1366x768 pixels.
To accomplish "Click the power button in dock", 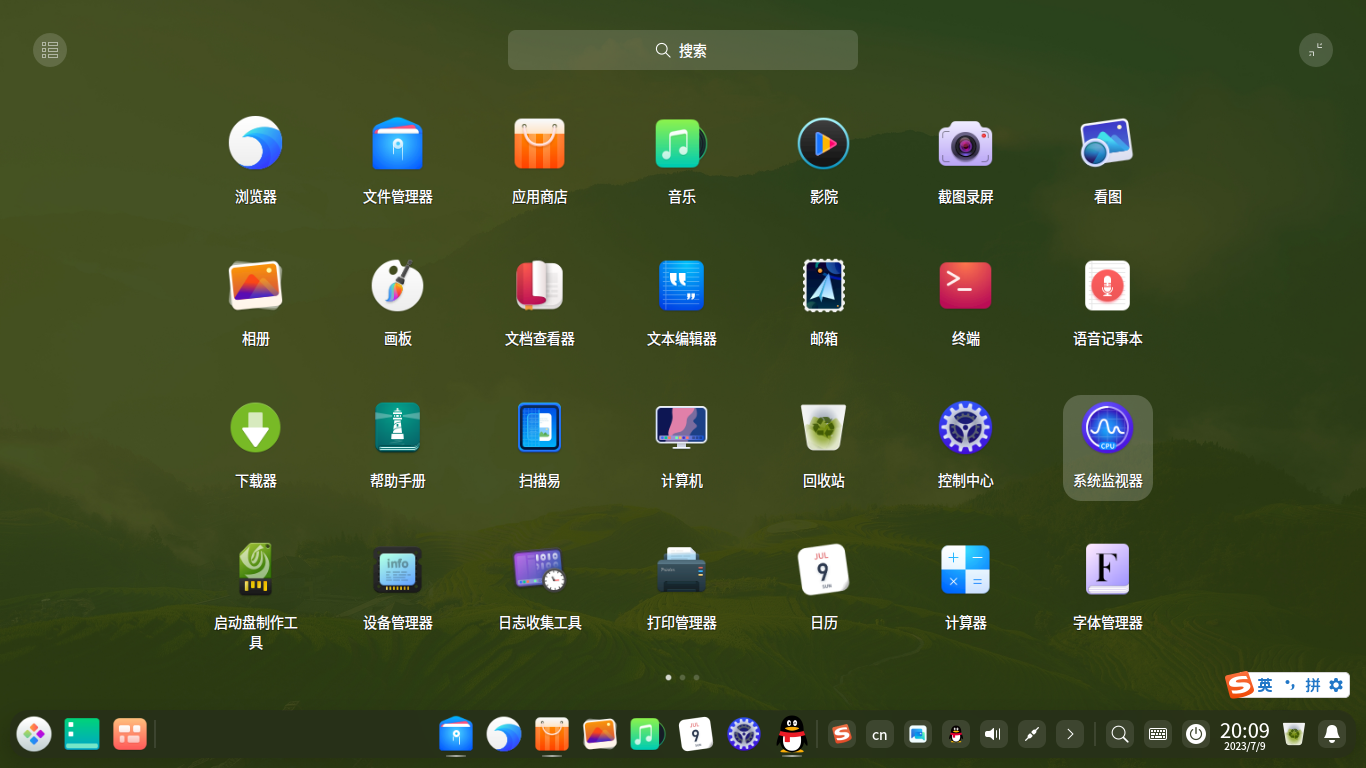I will 1196,734.
